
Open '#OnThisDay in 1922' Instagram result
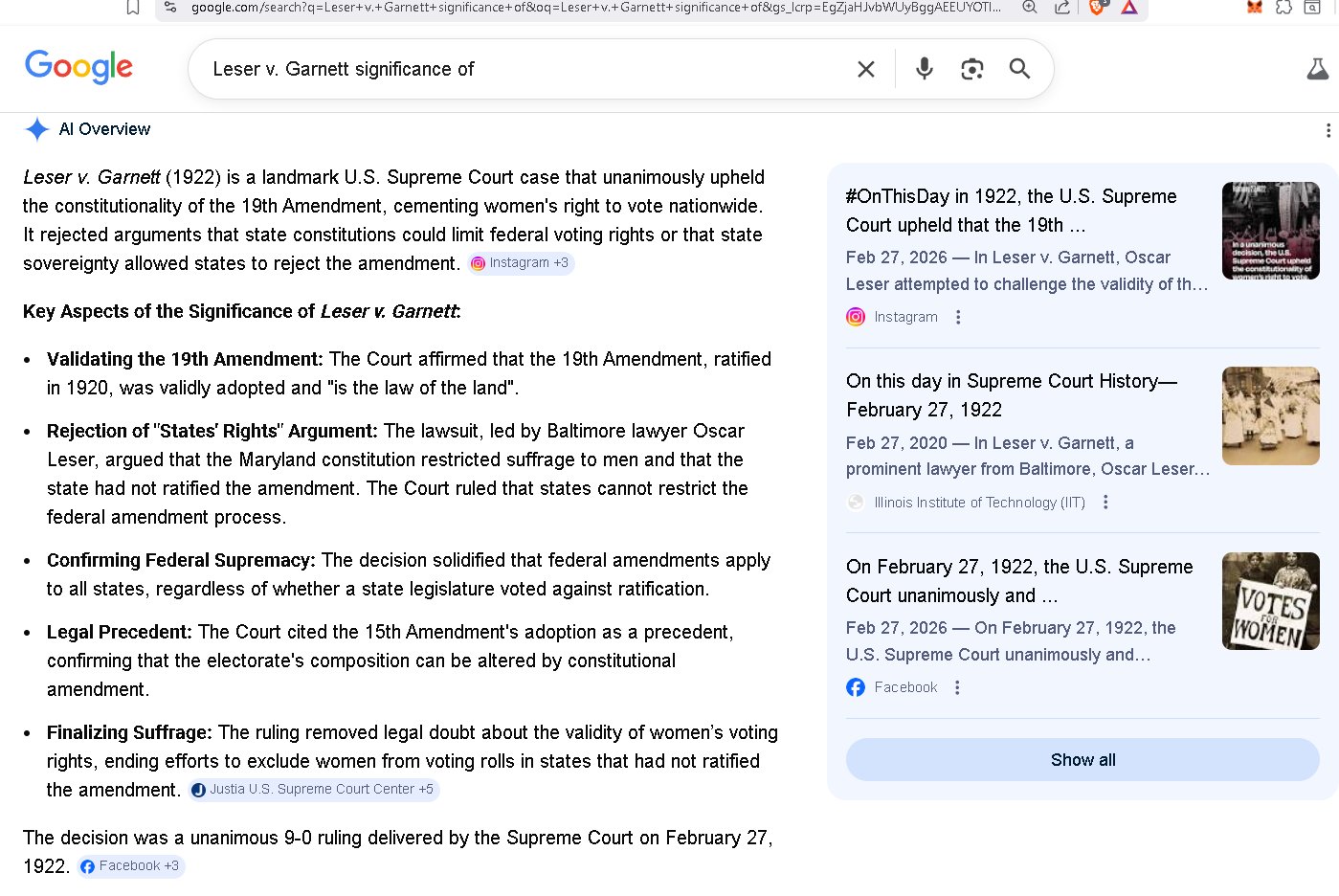click(x=1011, y=211)
